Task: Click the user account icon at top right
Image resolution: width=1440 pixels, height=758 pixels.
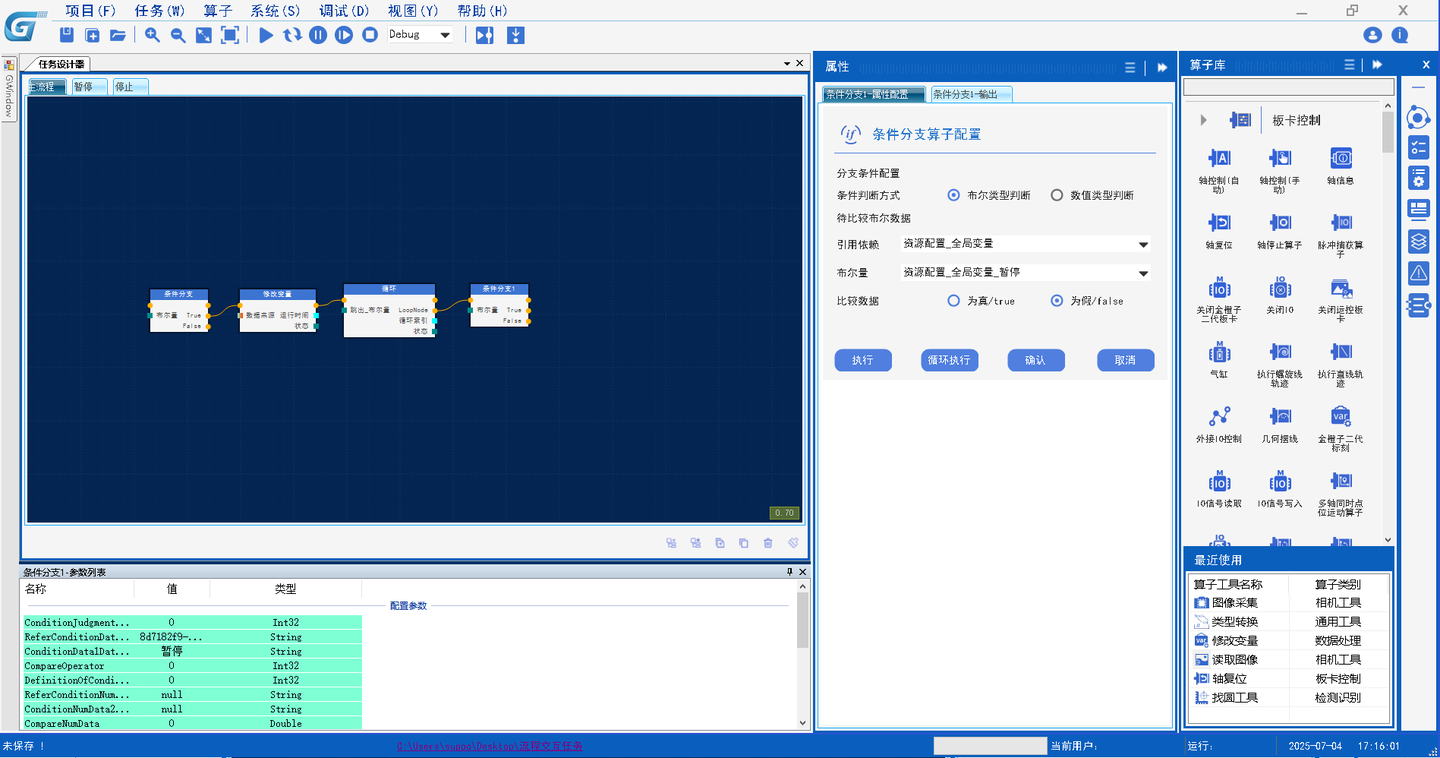Action: coord(1373,35)
